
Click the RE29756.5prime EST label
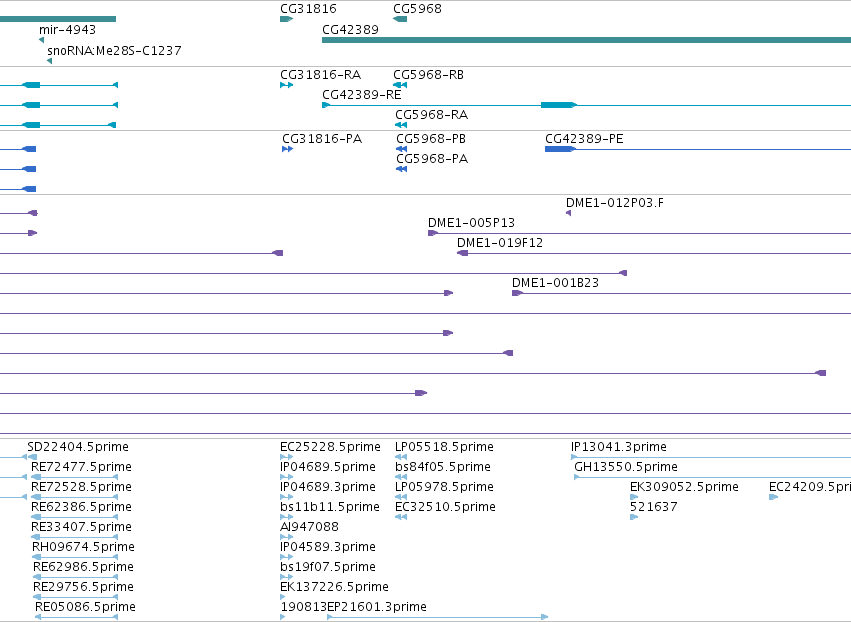pos(83,587)
